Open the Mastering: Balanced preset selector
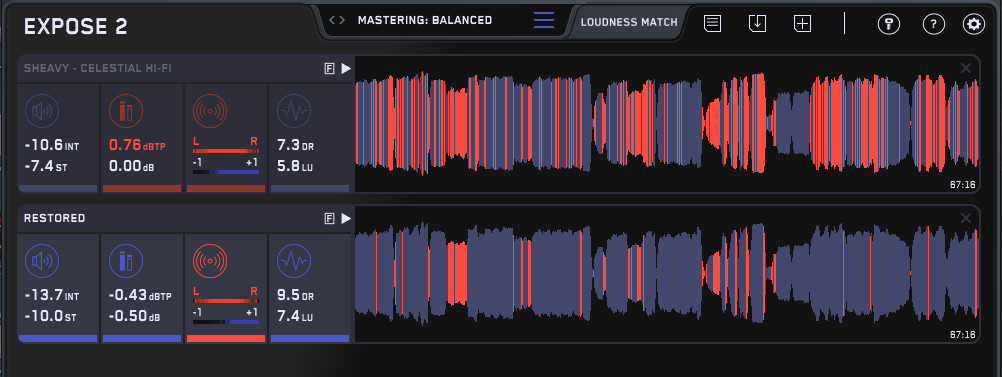This screenshot has height=377, width=1002. coord(425,20)
